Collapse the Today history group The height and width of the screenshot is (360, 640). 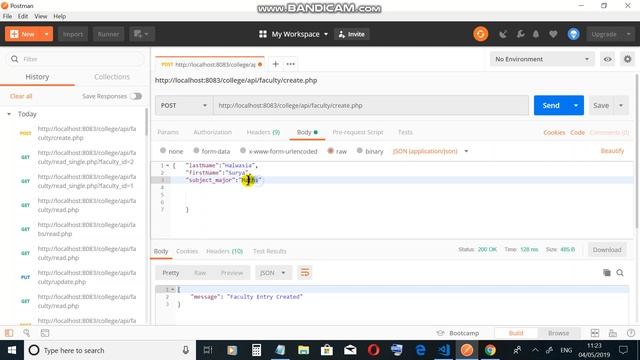pyautogui.click(x=9, y=114)
